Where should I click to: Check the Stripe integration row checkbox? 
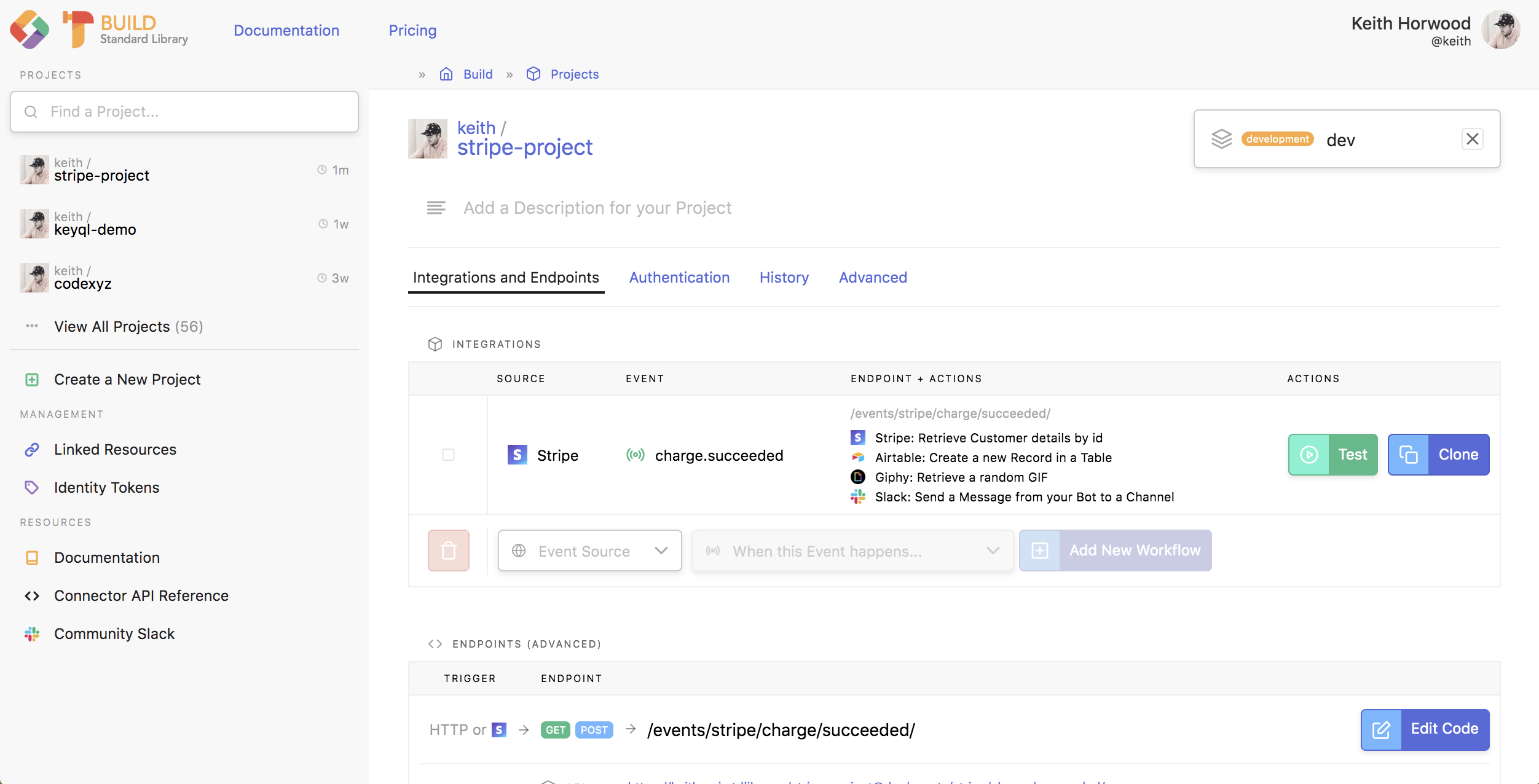pos(448,455)
